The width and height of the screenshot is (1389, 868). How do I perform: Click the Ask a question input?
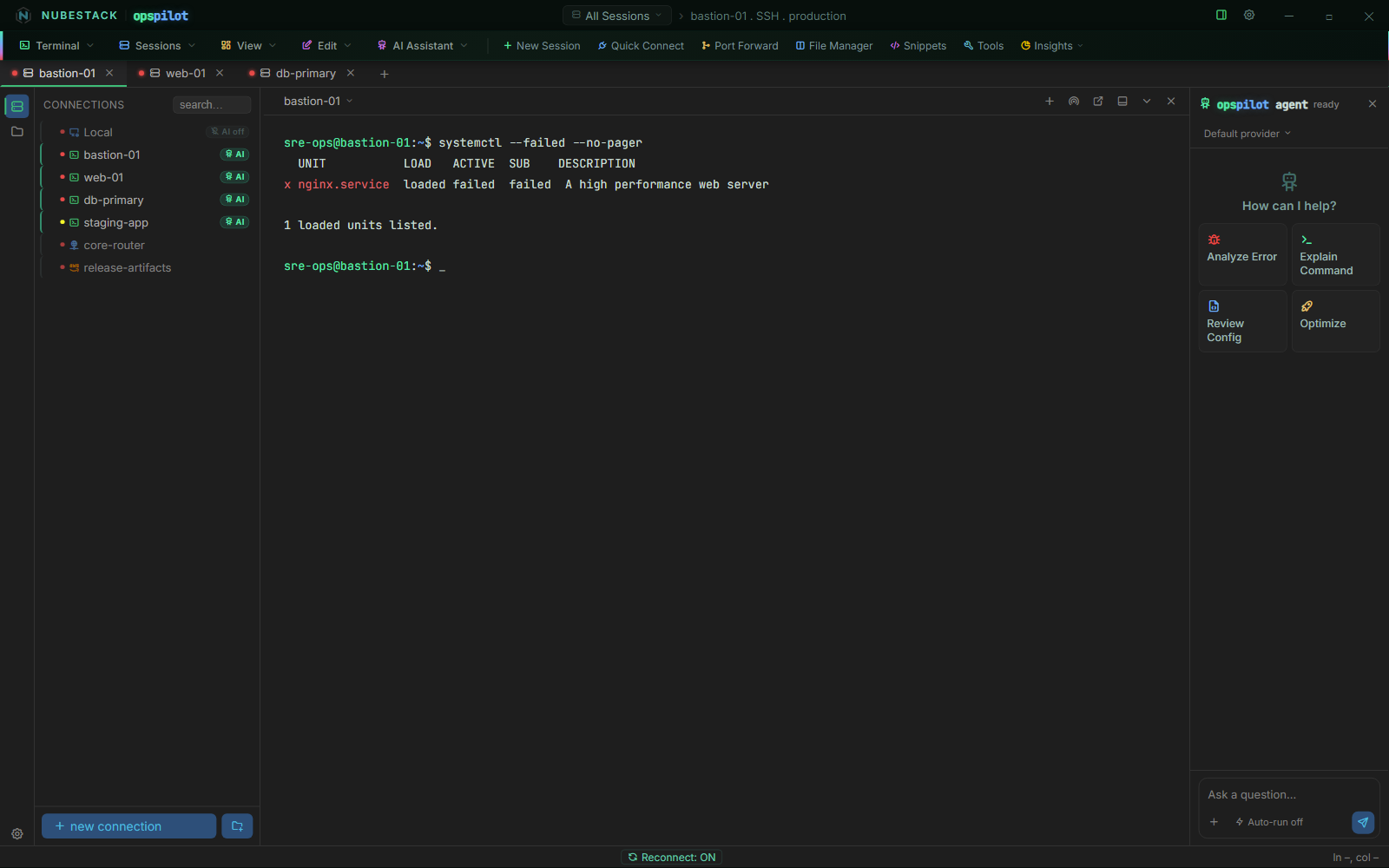[x=1289, y=794]
